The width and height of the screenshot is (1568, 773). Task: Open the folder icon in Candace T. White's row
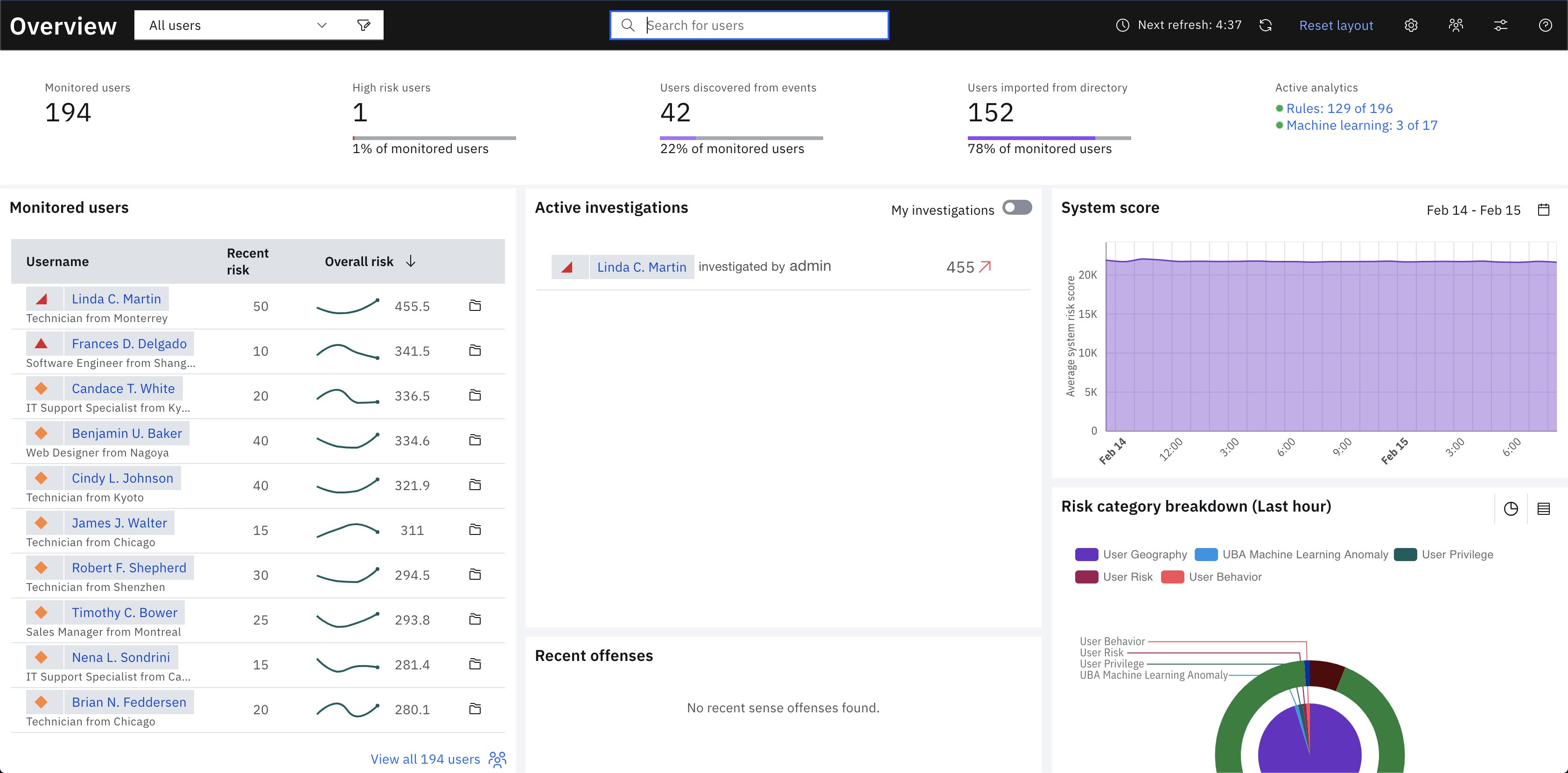(x=476, y=396)
